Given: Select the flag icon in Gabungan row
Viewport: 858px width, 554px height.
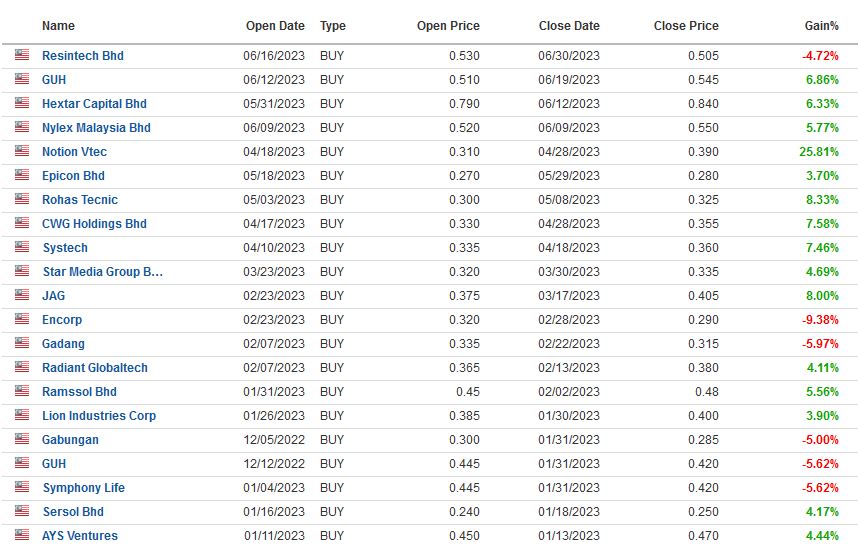Looking at the screenshot, I should (22, 439).
